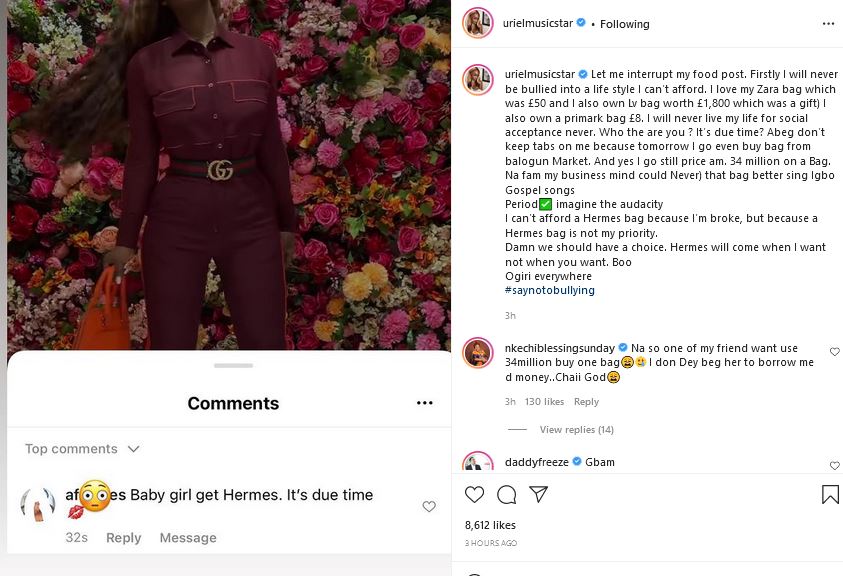The height and width of the screenshot is (576, 843).
Task: Open urielmusicstar profile picture in header
Action: tap(478, 23)
